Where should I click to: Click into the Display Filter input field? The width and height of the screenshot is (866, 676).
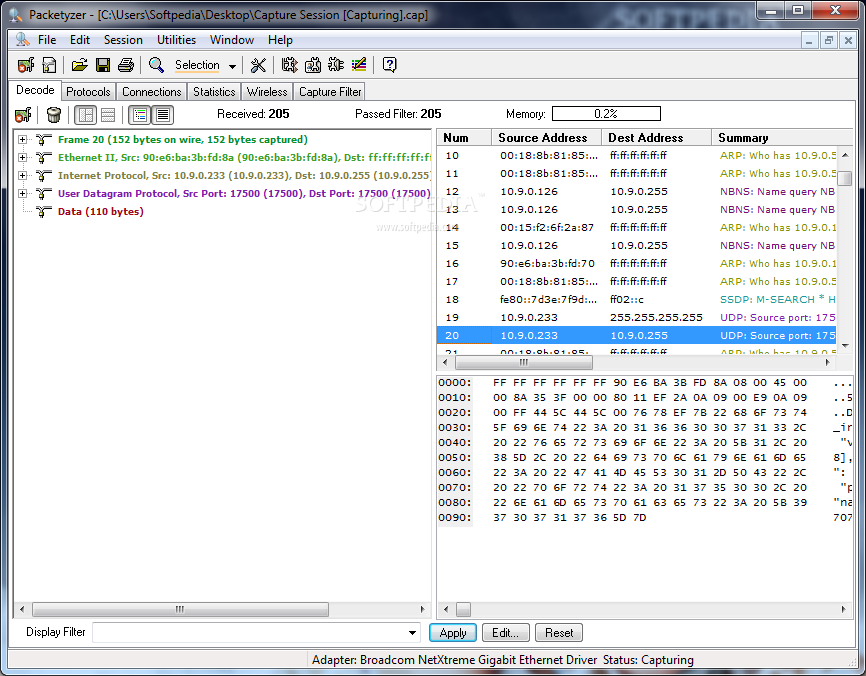249,633
